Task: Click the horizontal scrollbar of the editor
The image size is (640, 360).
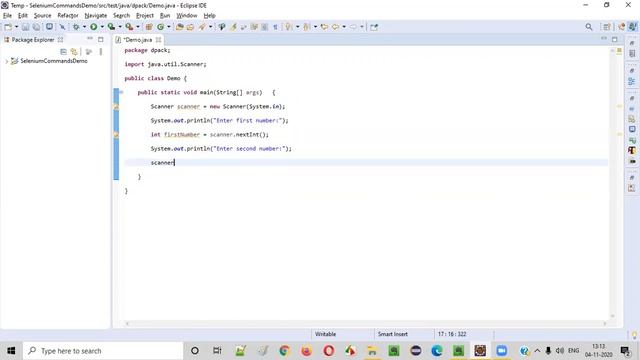Action: pos(366,323)
